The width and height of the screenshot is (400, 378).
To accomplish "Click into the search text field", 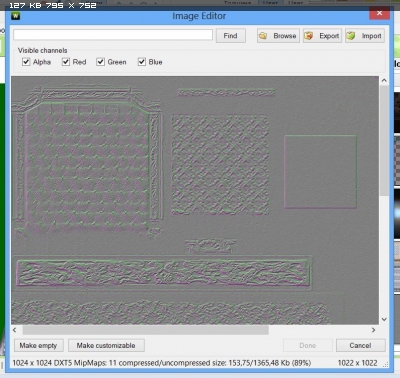I will 113,35.
